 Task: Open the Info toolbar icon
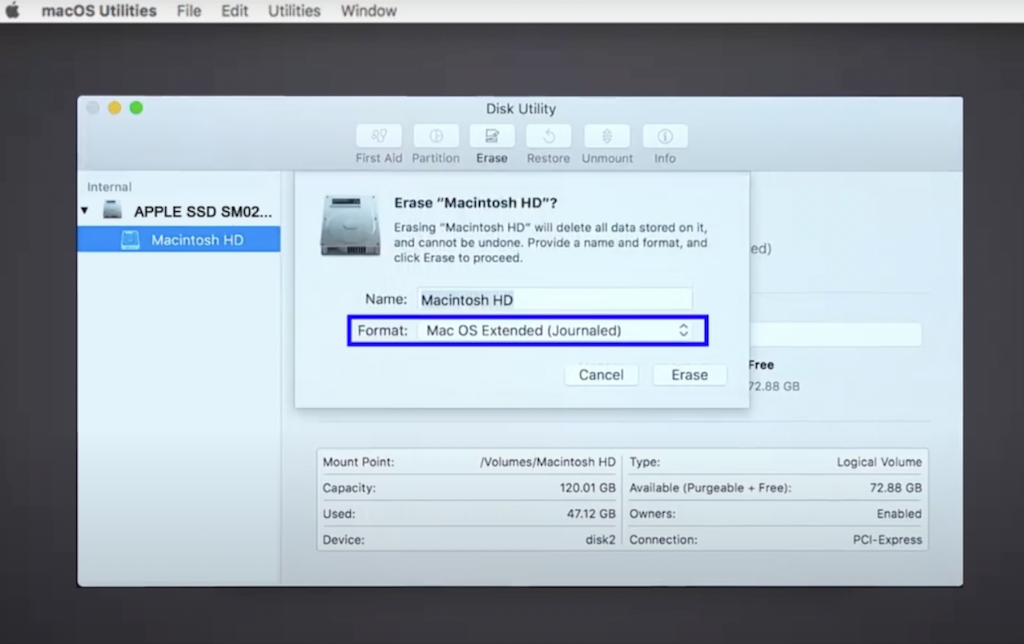[x=665, y=136]
